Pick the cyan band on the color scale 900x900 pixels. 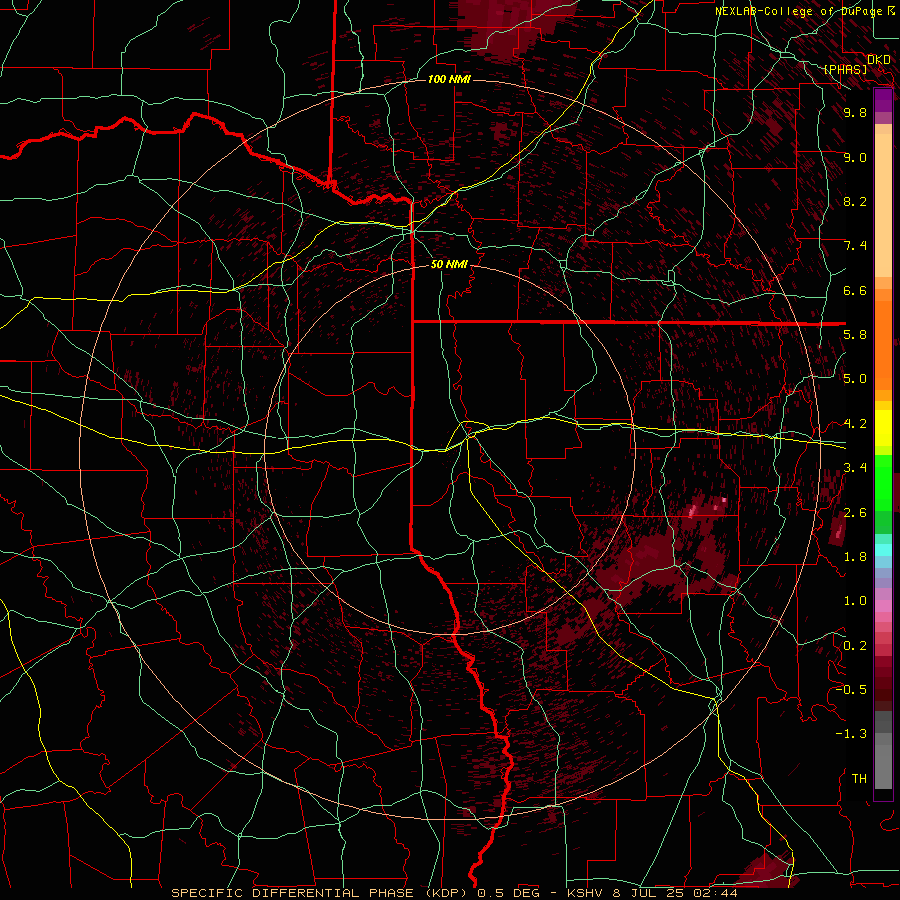[883, 550]
